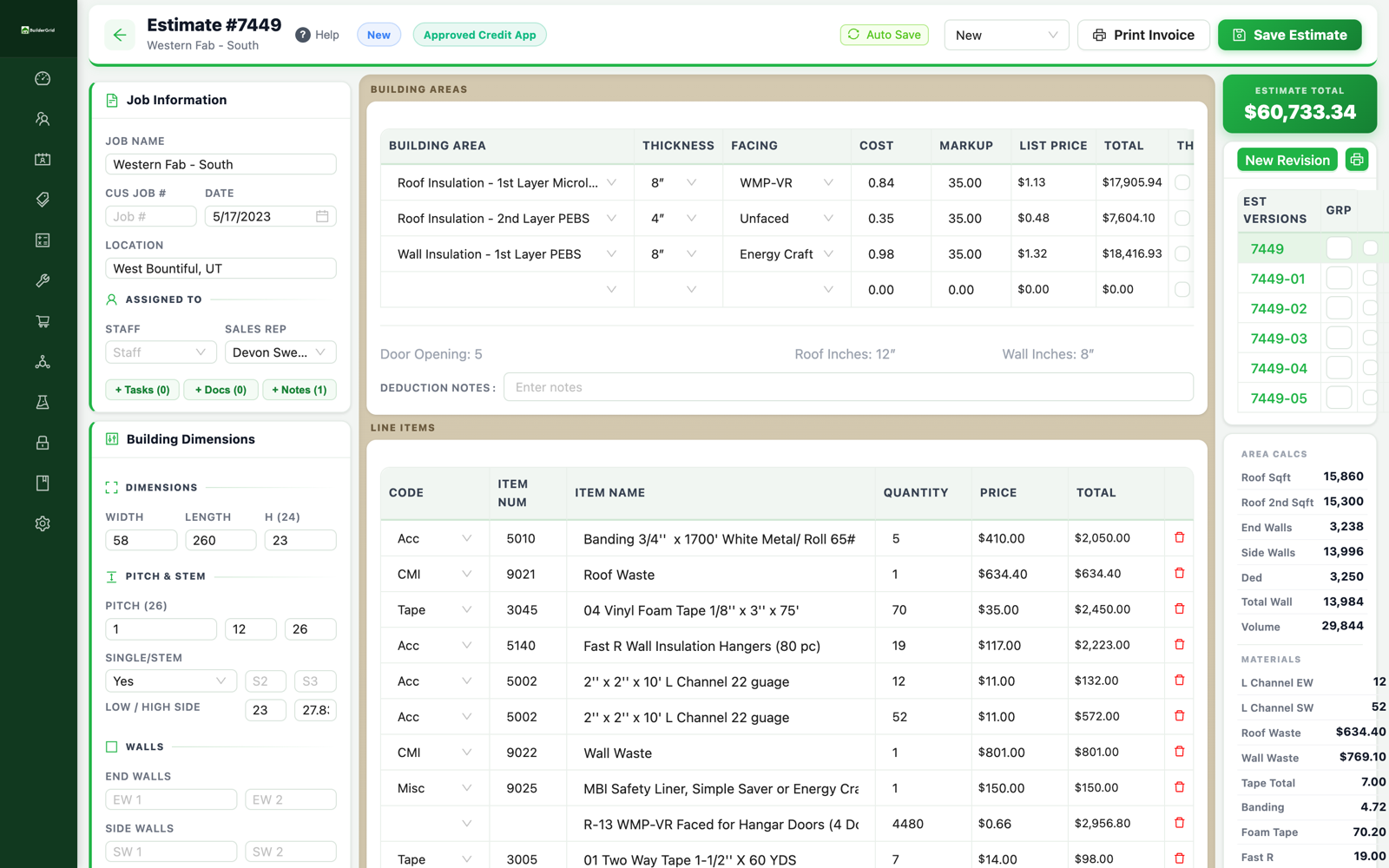This screenshot has width=1389, height=868.
Task: Open the dashboard gauge icon in sidebar
Action: 43,79
